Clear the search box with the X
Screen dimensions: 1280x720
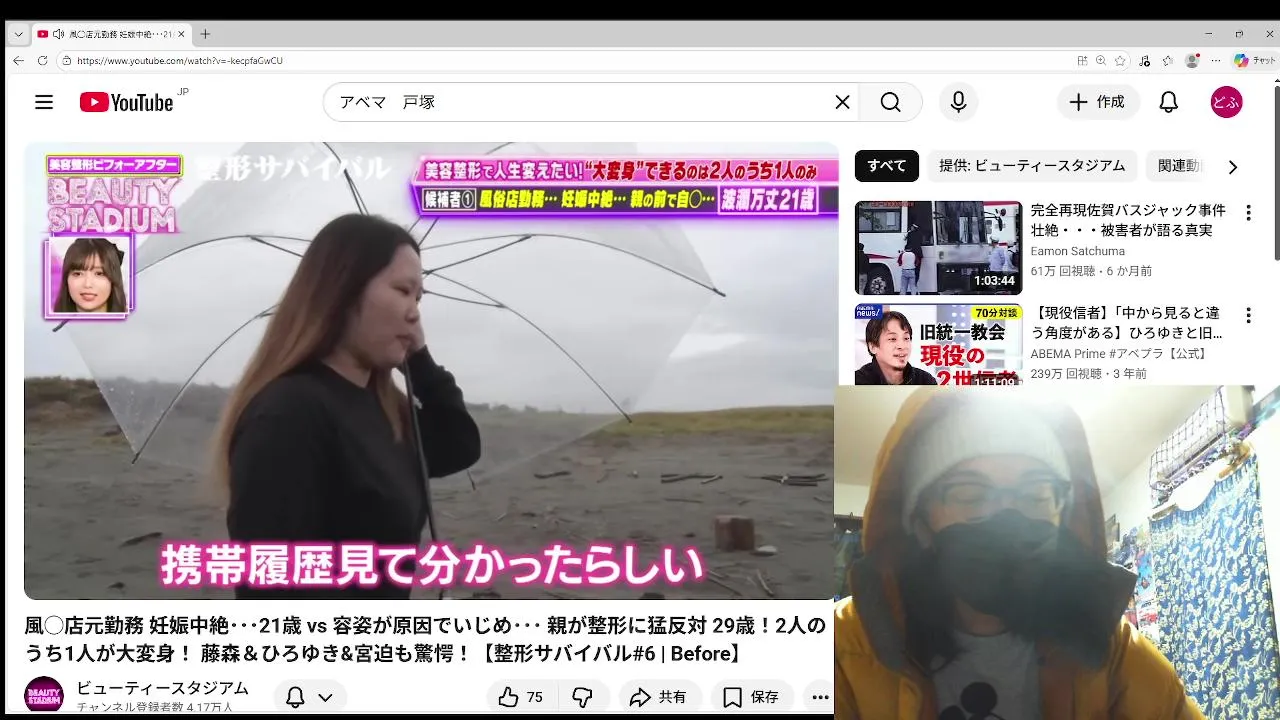842,102
